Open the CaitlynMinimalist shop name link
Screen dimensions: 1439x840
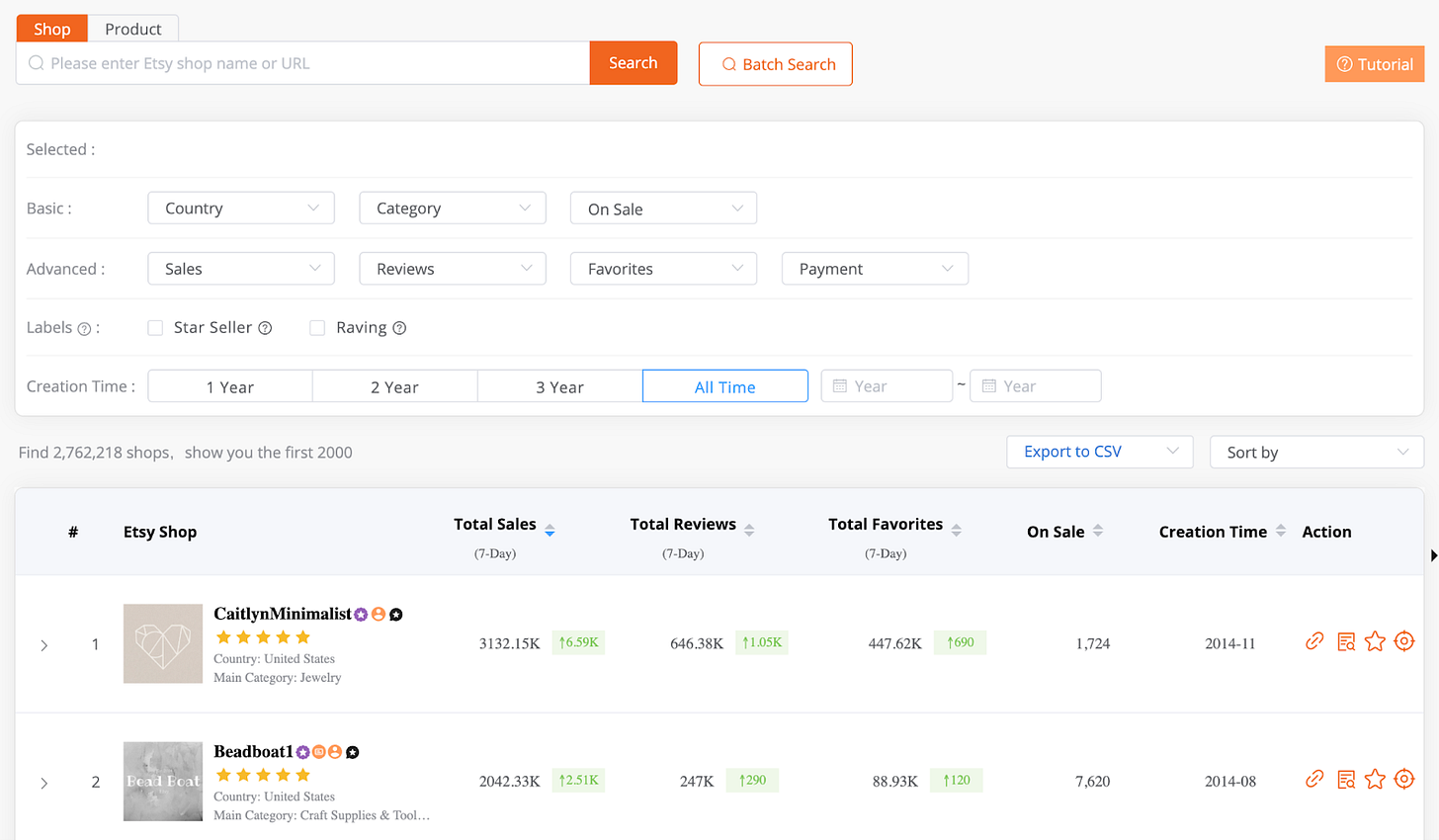[283, 614]
